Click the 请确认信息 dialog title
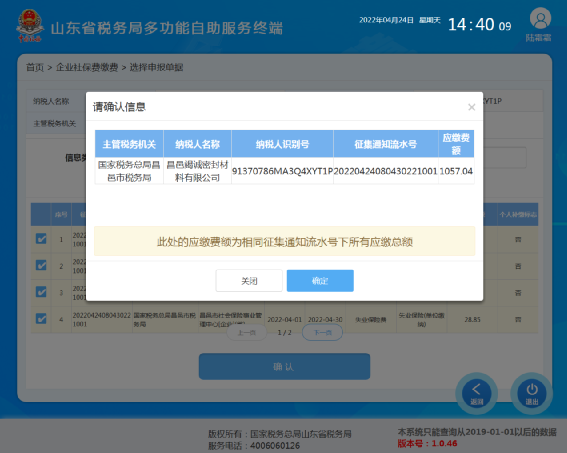The image size is (567, 453). tap(119, 107)
